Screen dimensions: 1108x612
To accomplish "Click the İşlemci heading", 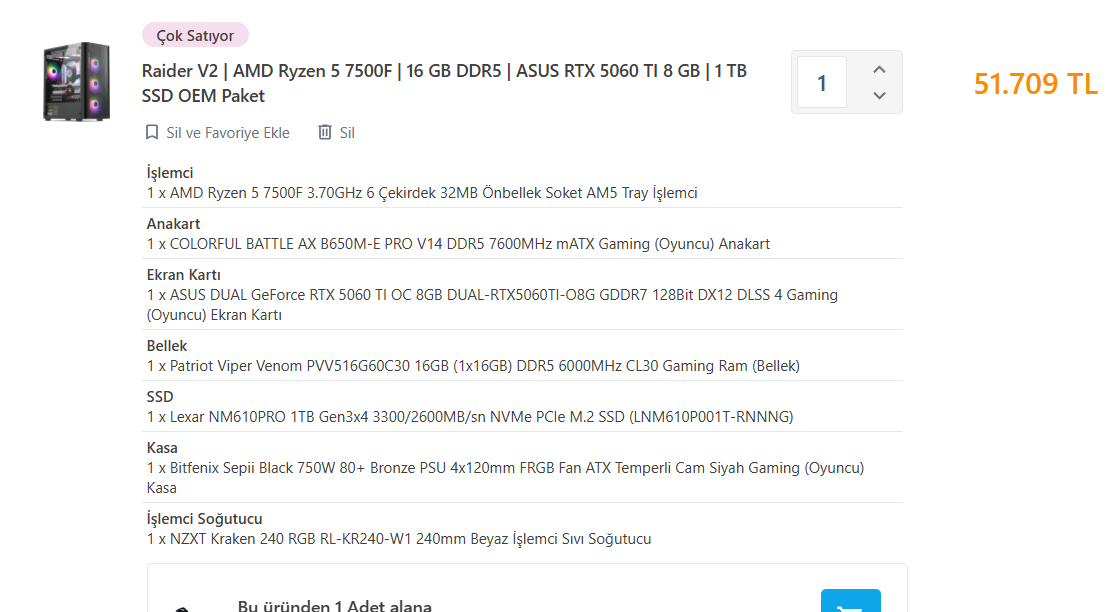I will (170, 173).
